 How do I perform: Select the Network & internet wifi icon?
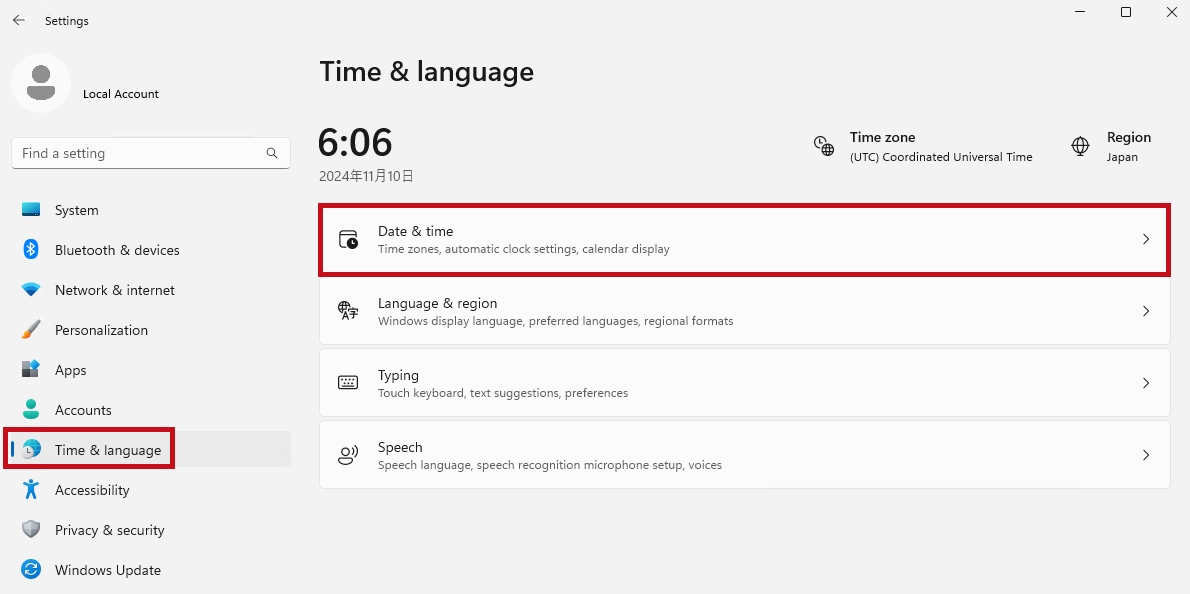pos(31,290)
